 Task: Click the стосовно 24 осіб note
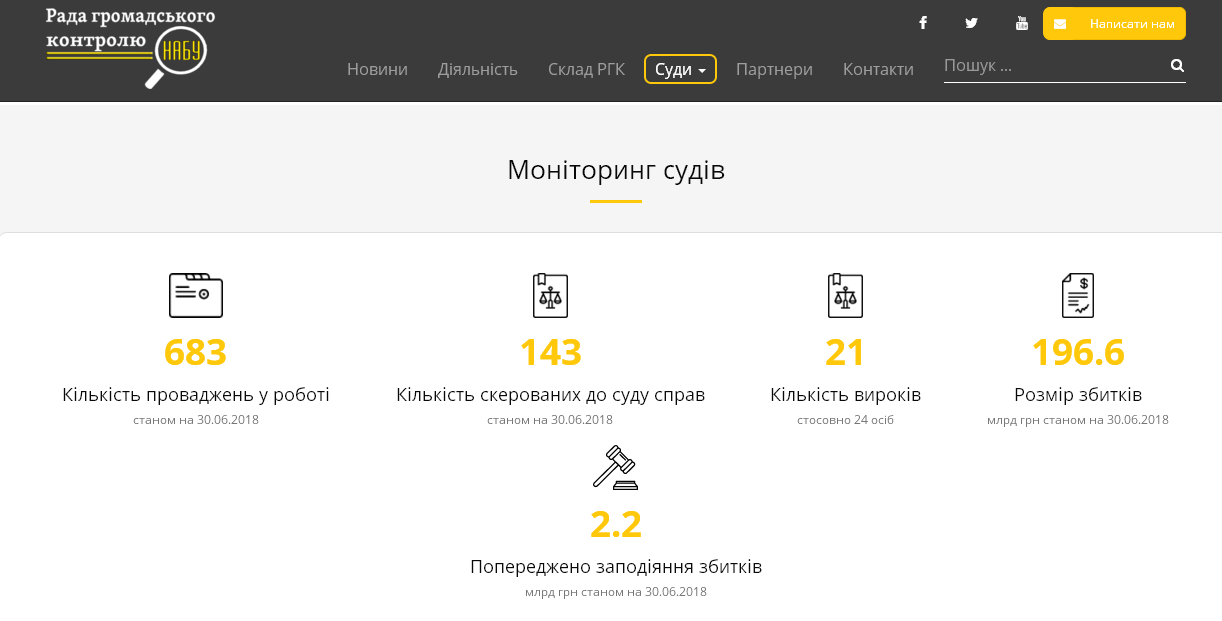(x=845, y=420)
